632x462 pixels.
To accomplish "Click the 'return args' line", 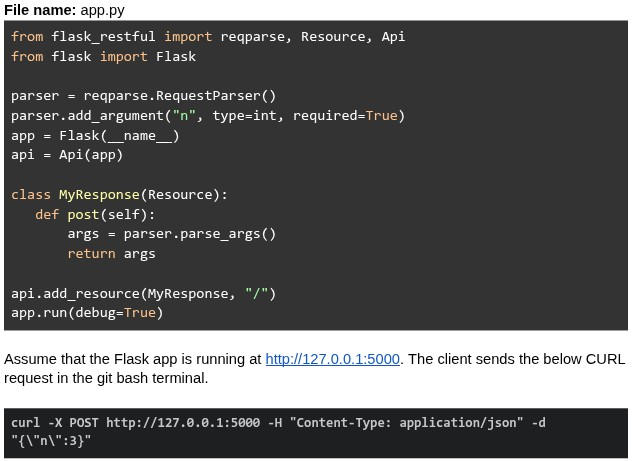I will pyautogui.click(x=112, y=254).
